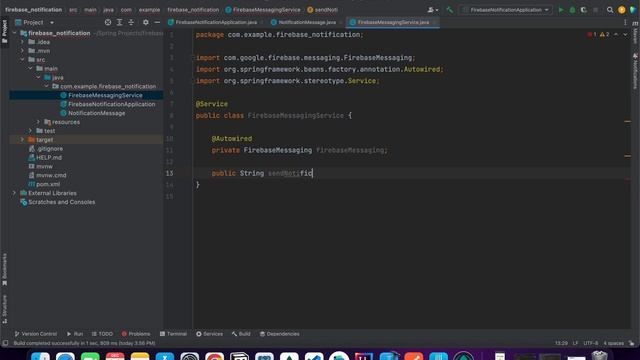Go to previous highlighted error arrow
Image resolution: width=640 pixels, height=360 pixels.
tap(616, 35)
